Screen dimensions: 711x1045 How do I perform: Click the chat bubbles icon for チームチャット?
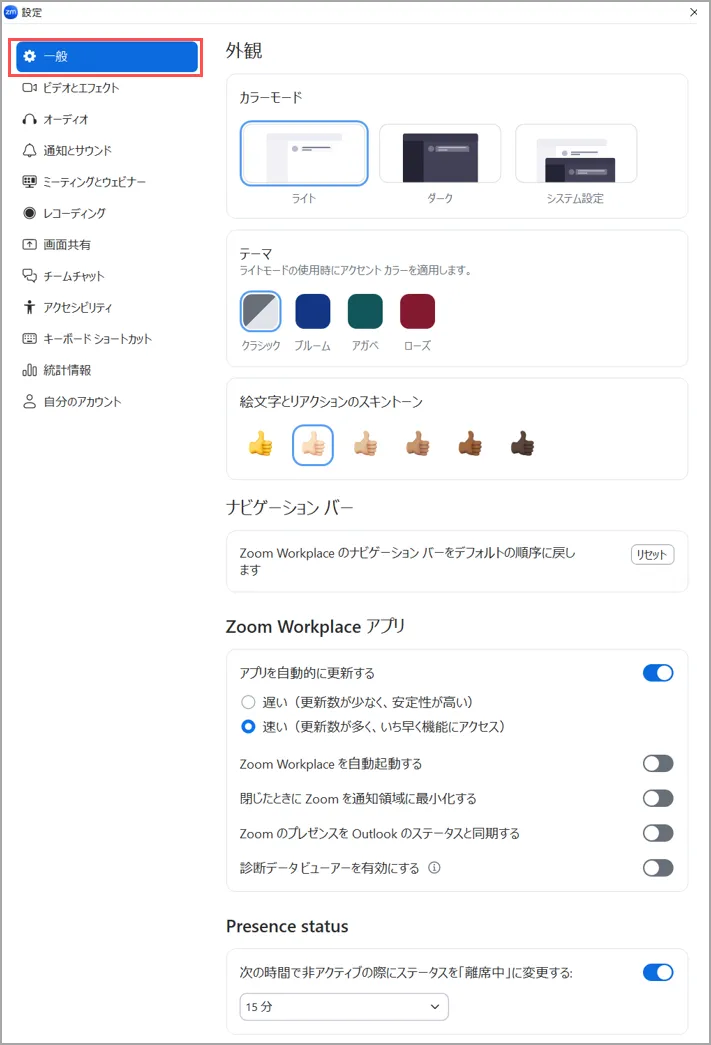pos(29,276)
